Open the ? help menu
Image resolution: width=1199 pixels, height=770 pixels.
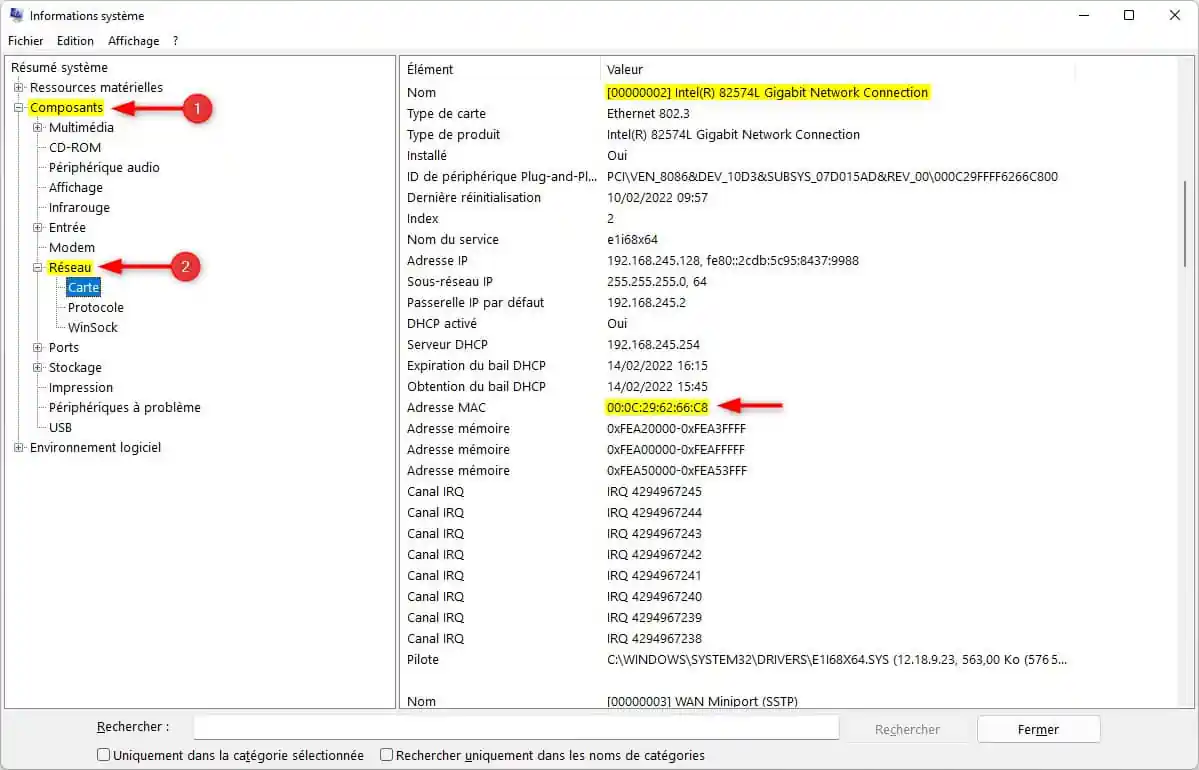pos(175,41)
